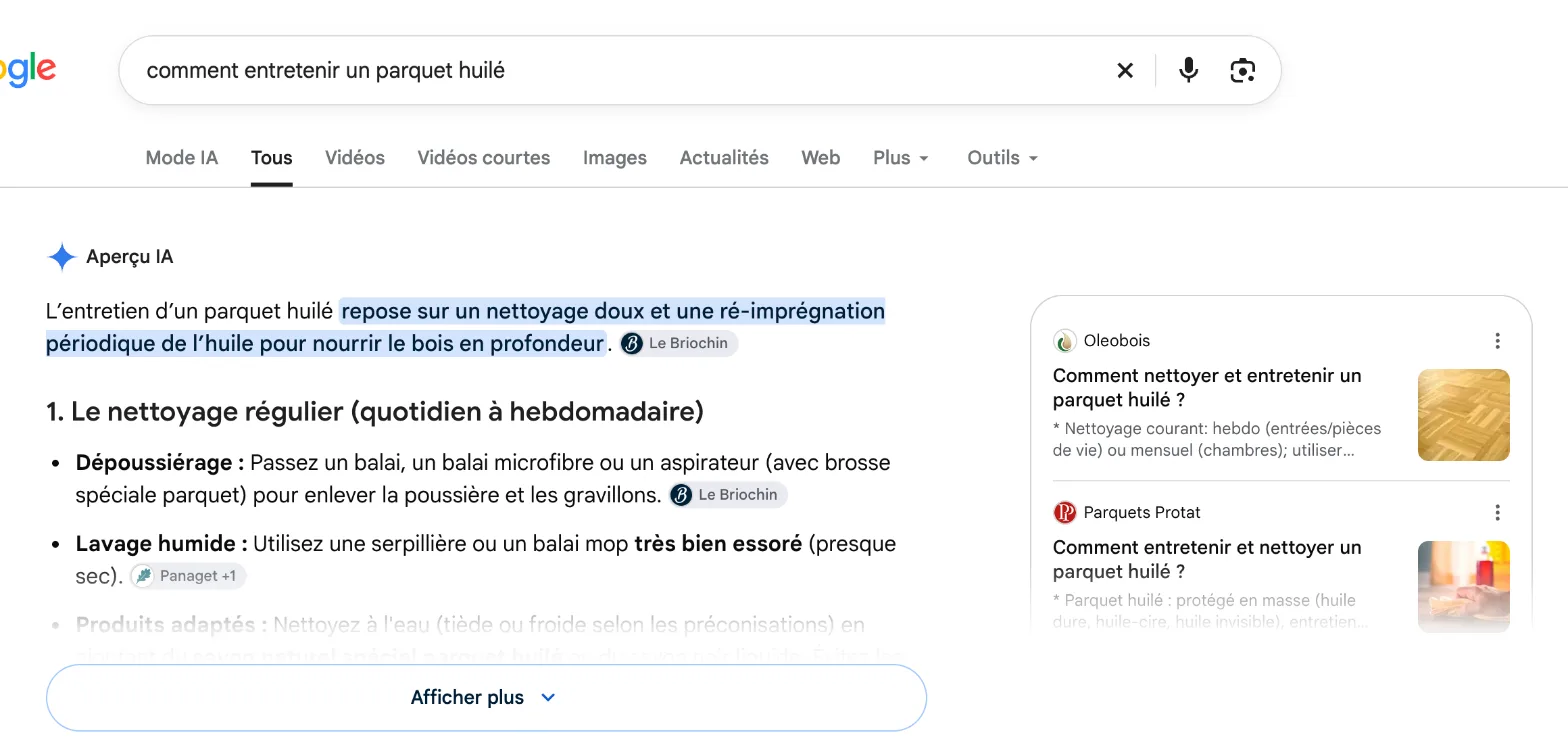The width and height of the screenshot is (1568, 737).
Task: Open Google Lens image search icon
Action: [x=1243, y=70]
